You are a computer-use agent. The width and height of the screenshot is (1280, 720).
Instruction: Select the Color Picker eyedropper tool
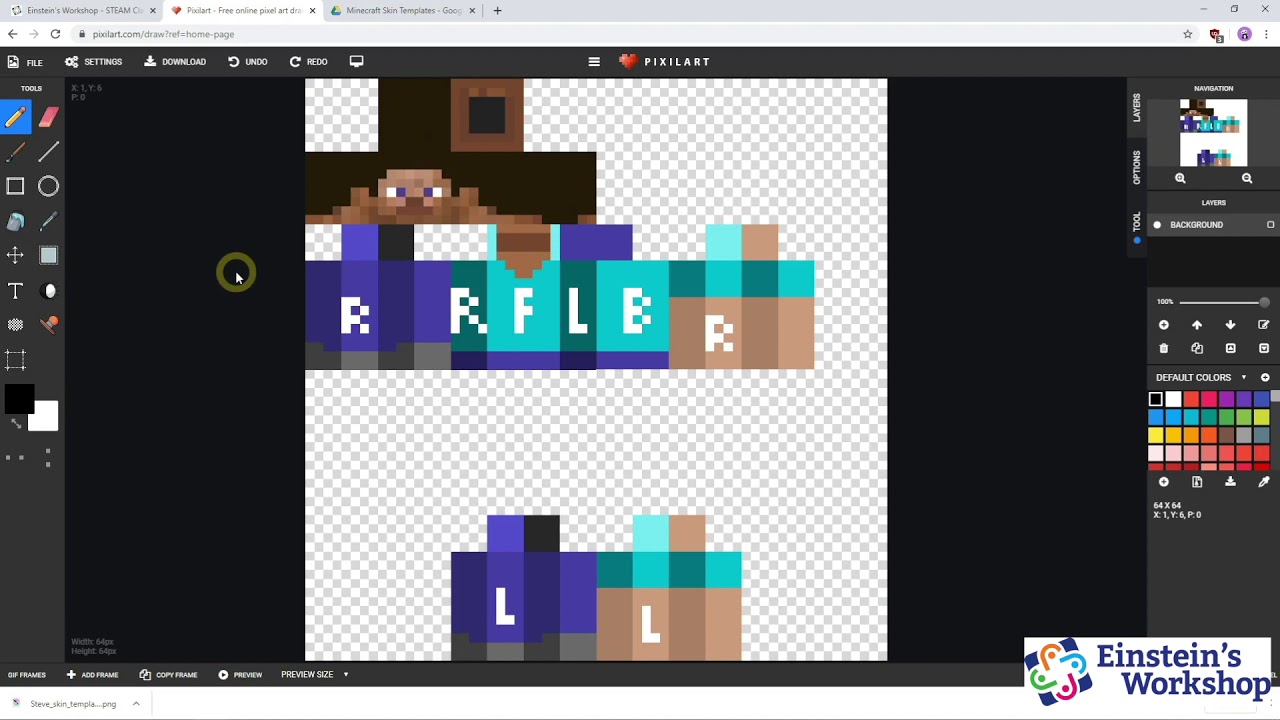click(x=48, y=221)
